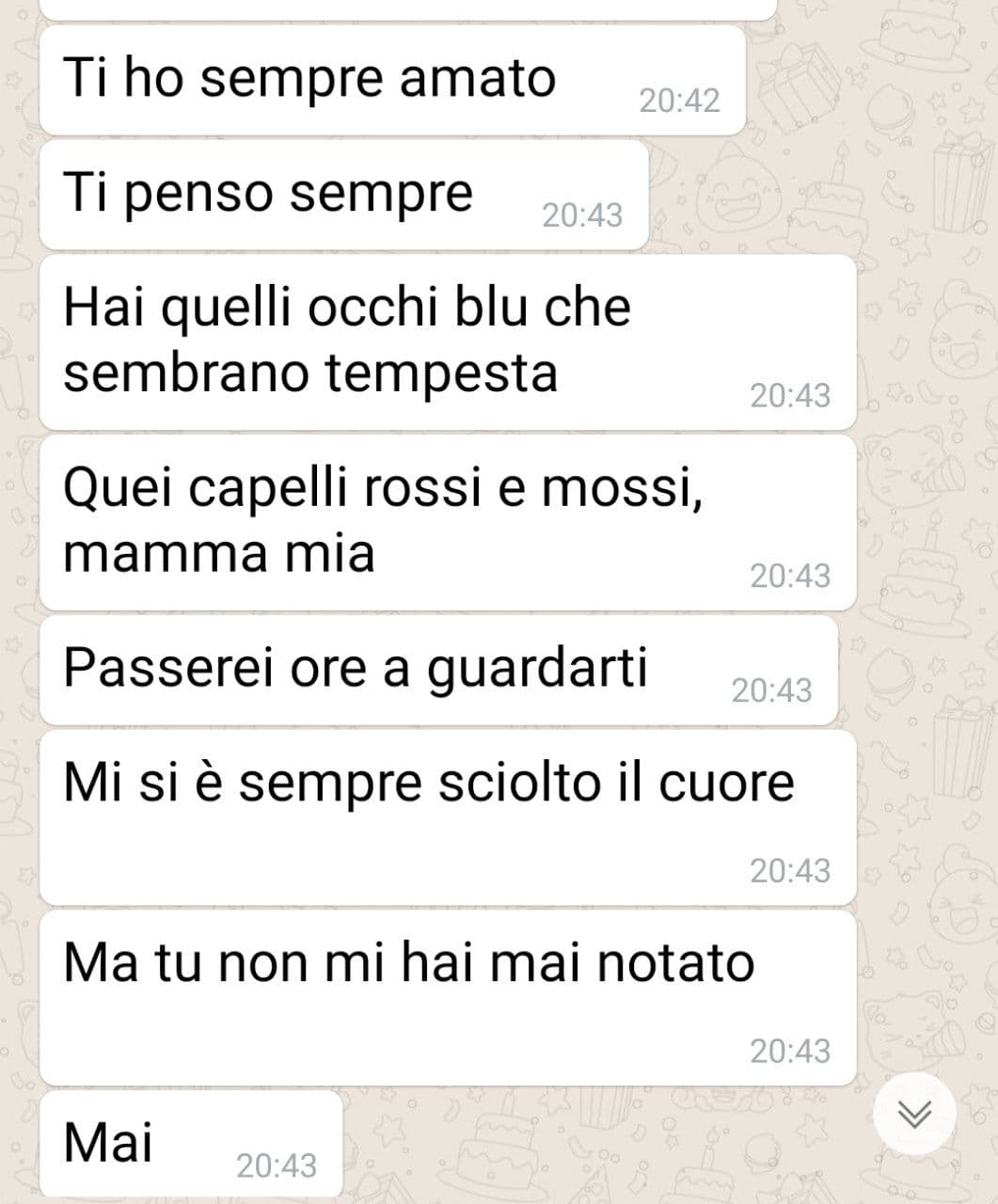Click the timestamp on 'Ti penso sempre'

(x=582, y=215)
